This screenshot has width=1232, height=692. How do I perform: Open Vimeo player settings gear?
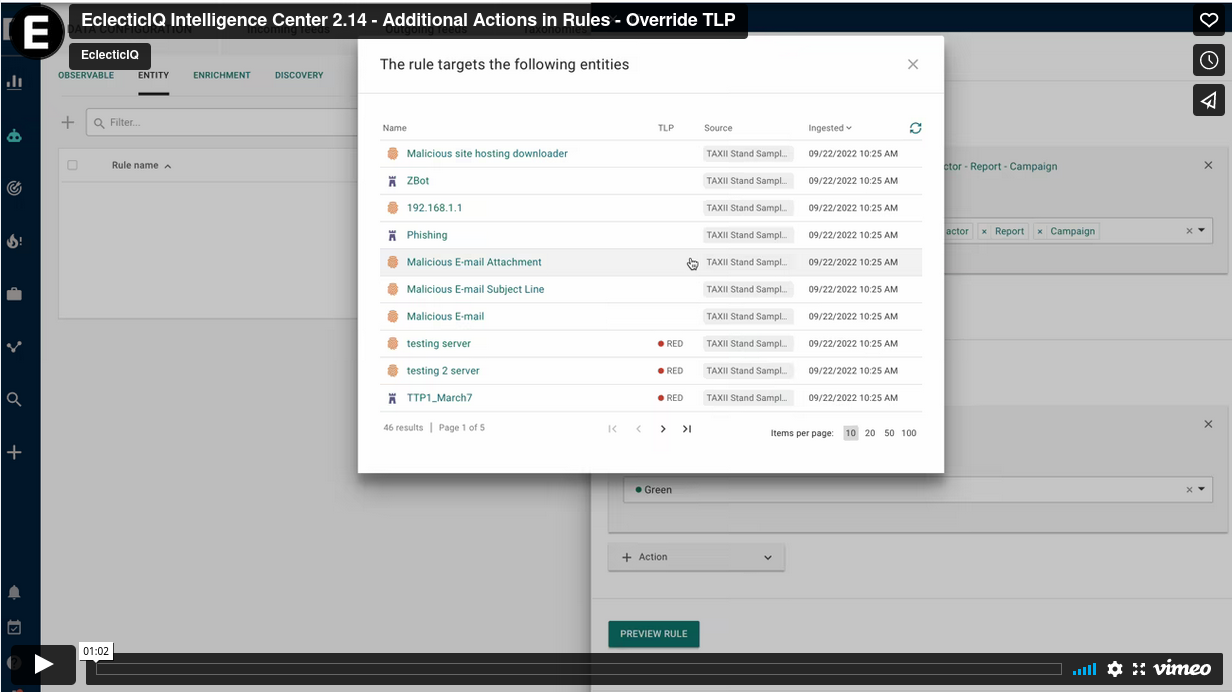pyautogui.click(x=1115, y=669)
